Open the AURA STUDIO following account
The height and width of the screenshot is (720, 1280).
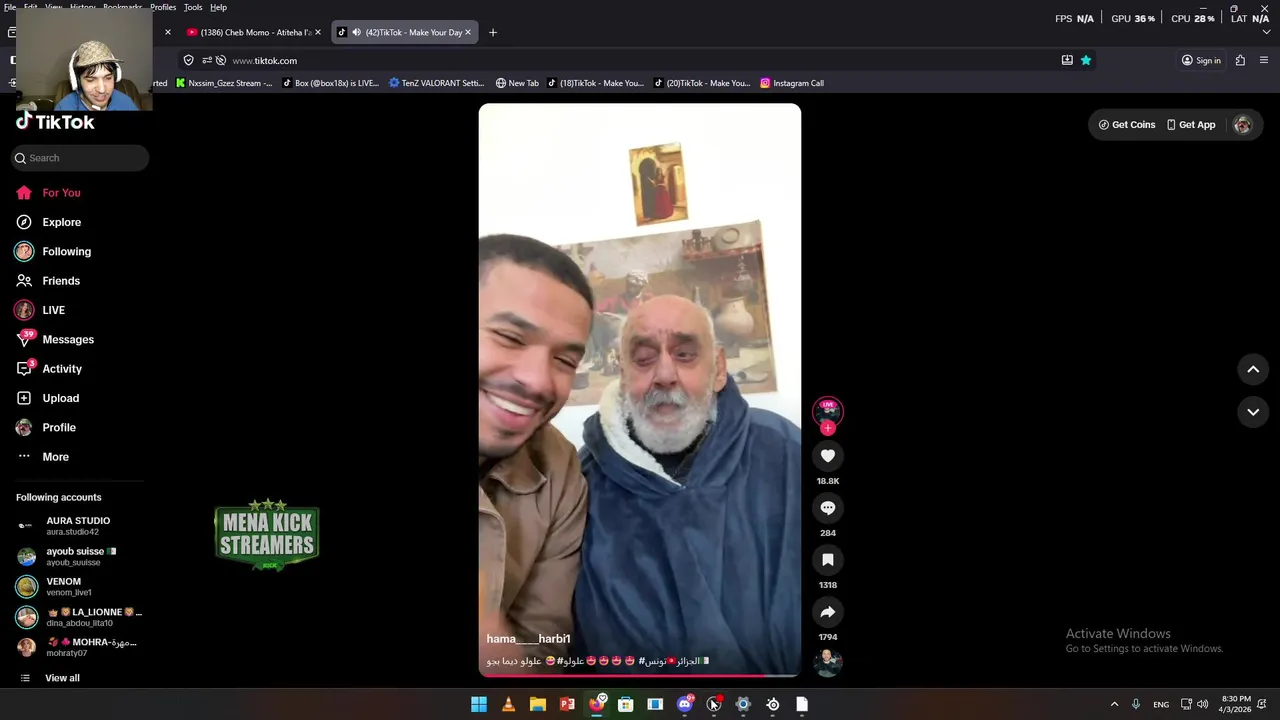(x=78, y=525)
